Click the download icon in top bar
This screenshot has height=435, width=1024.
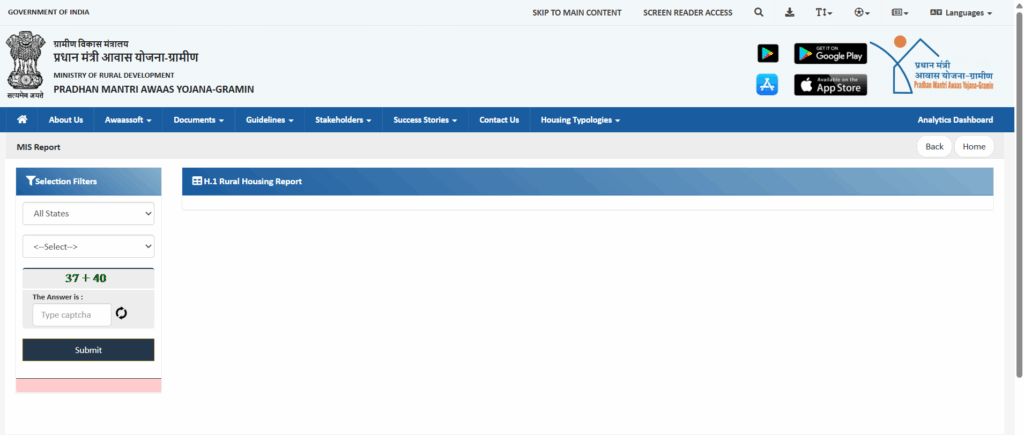click(x=790, y=13)
